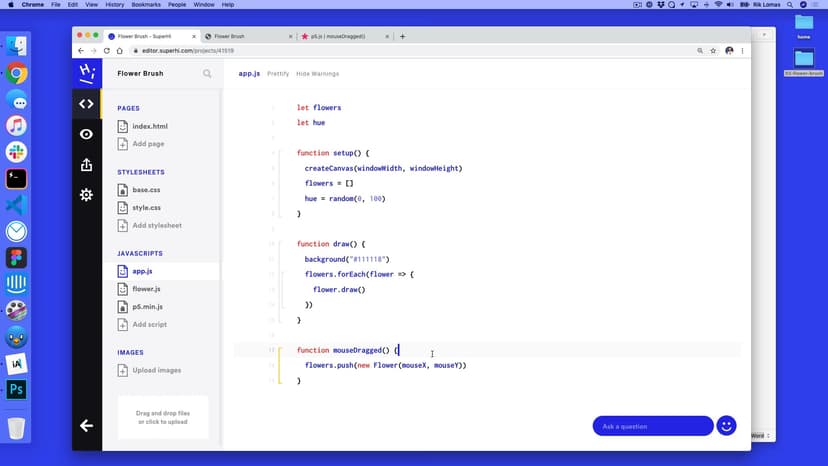This screenshot has width=828, height=466.
Task: Click the back arrow at sidebar bottom
Action: [x=86, y=426]
